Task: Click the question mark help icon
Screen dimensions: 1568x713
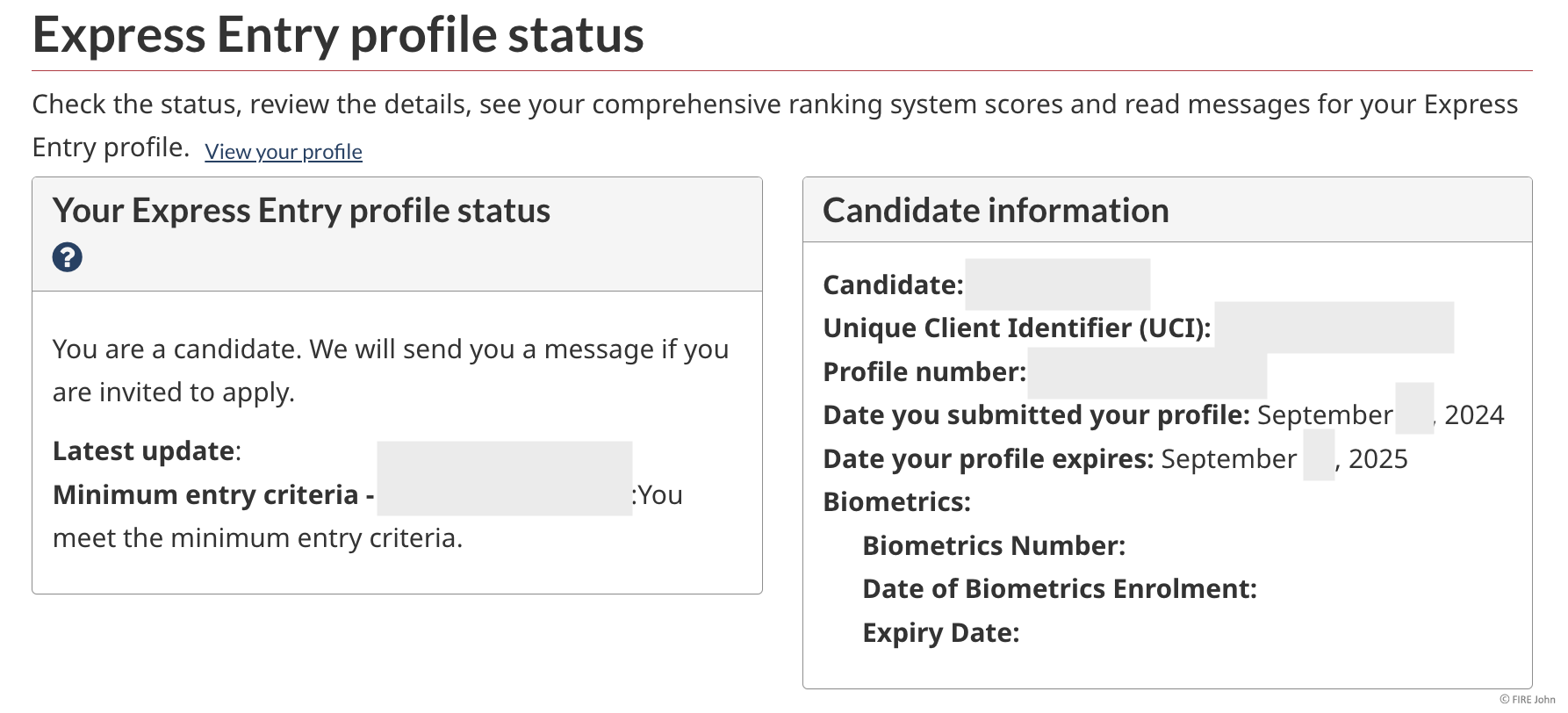Action: point(68,257)
